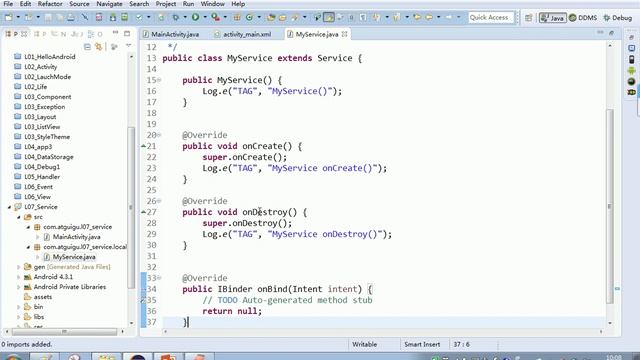Open the New file dropdown arrow

18,17
